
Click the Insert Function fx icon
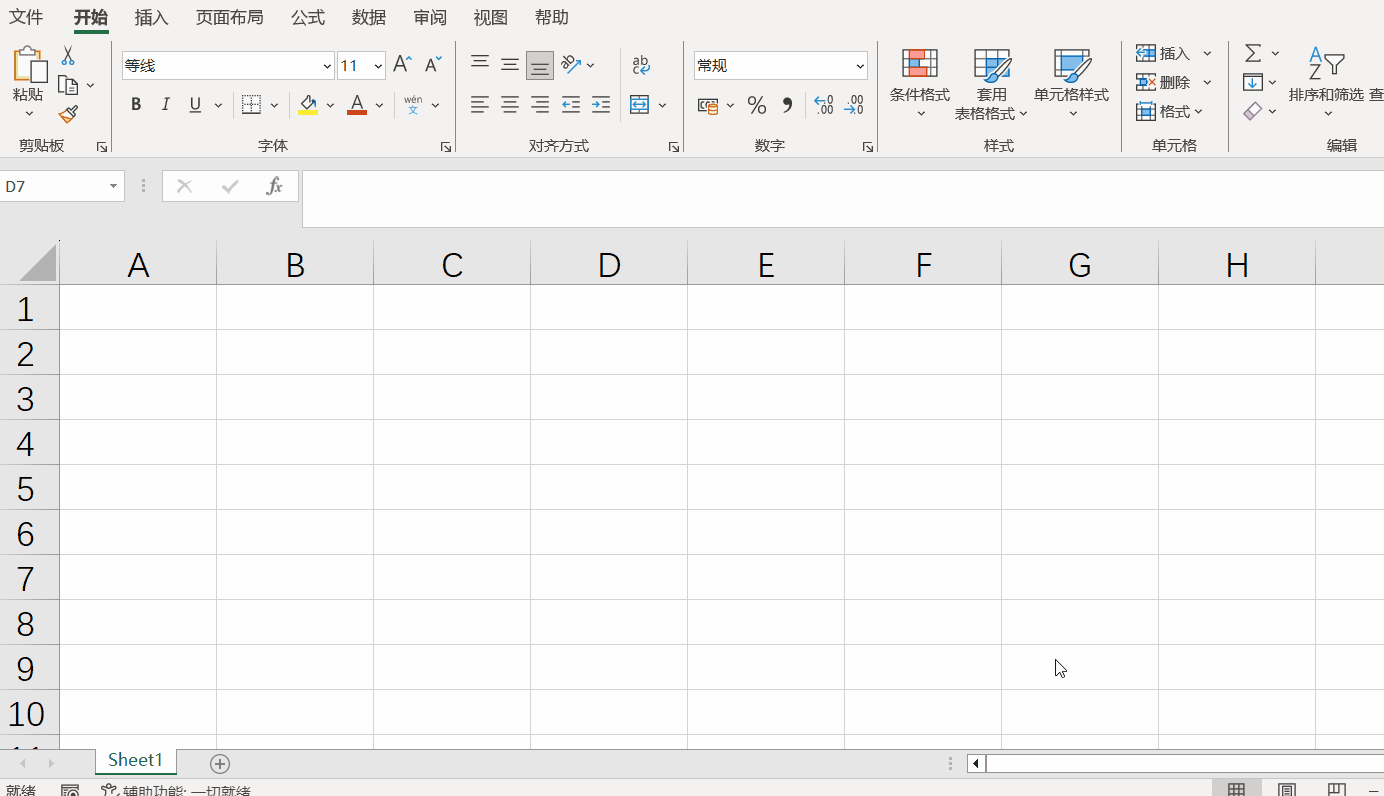pyautogui.click(x=274, y=186)
